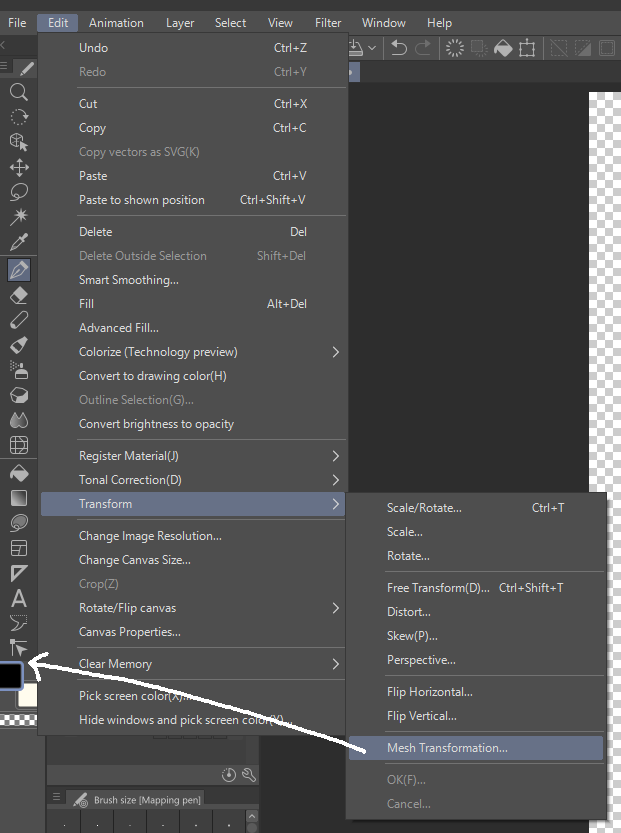Click the Brush size panel scroll-up arrow
This screenshot has width=621, height=833.
[252, 816]
